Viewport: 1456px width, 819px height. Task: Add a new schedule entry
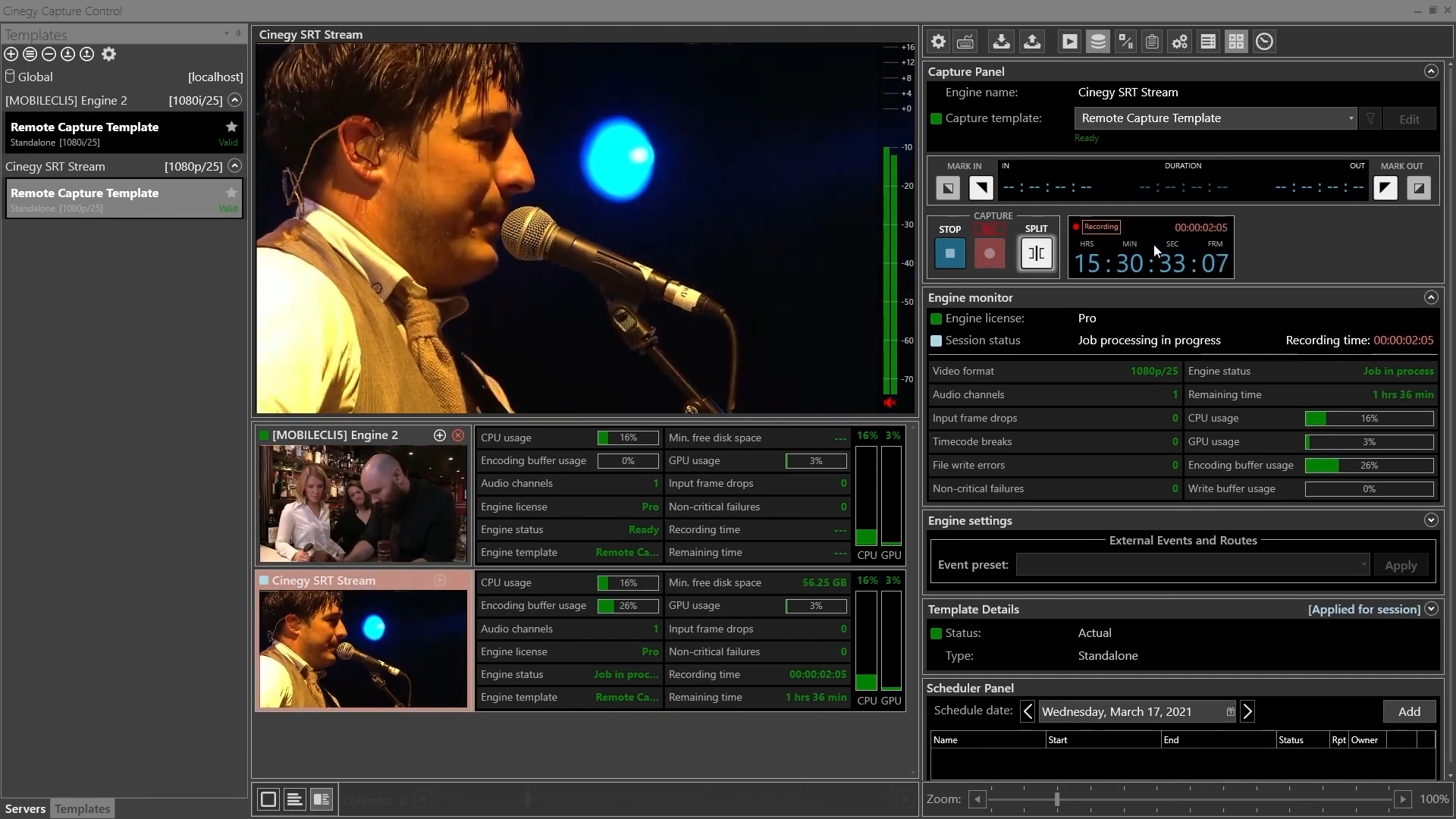click(x=1409, y=711)
